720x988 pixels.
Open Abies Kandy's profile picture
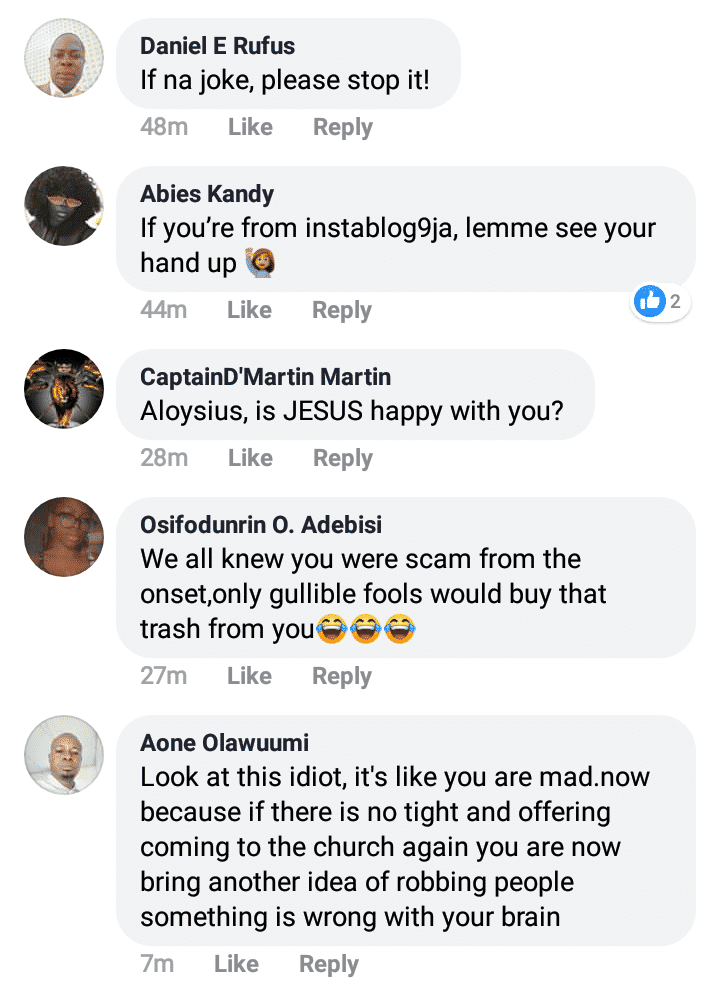64,206
